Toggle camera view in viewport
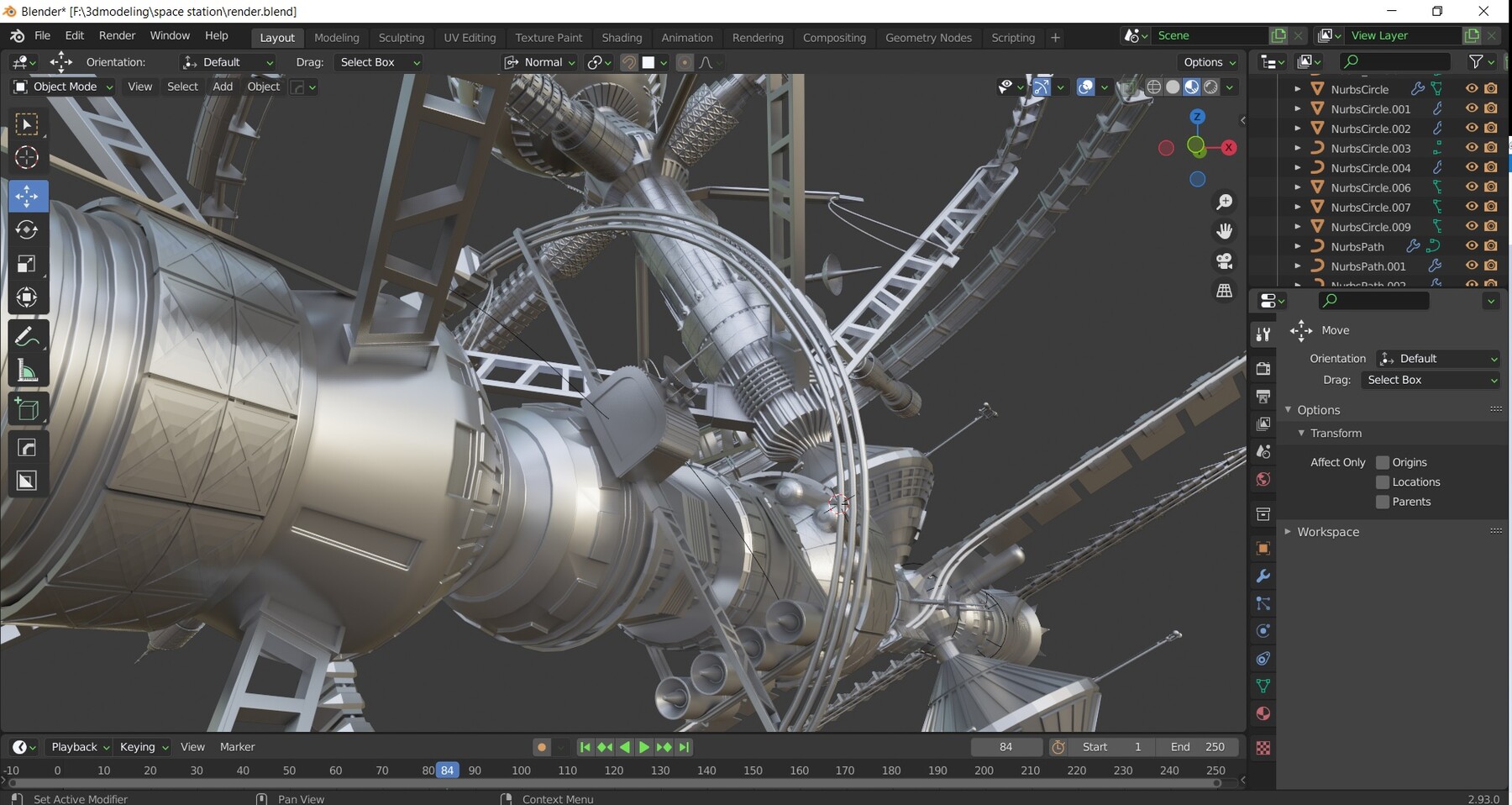This screenshot has height=805, width=1512. coord(1224,261)
